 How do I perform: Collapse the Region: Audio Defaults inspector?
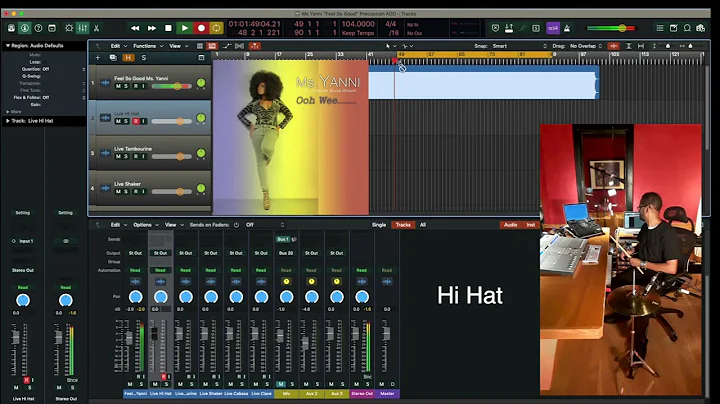coord(8,45)
